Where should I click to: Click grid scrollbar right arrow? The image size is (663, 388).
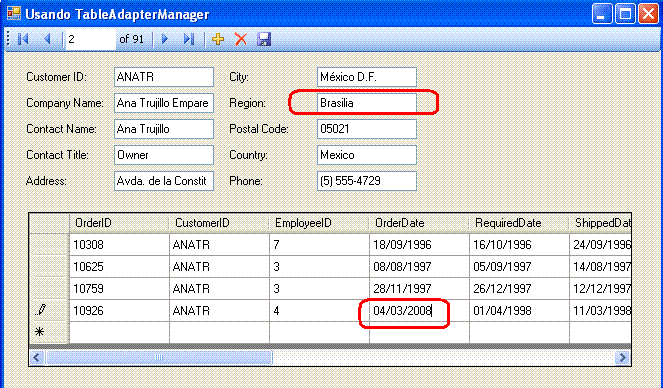click(622, 358)
